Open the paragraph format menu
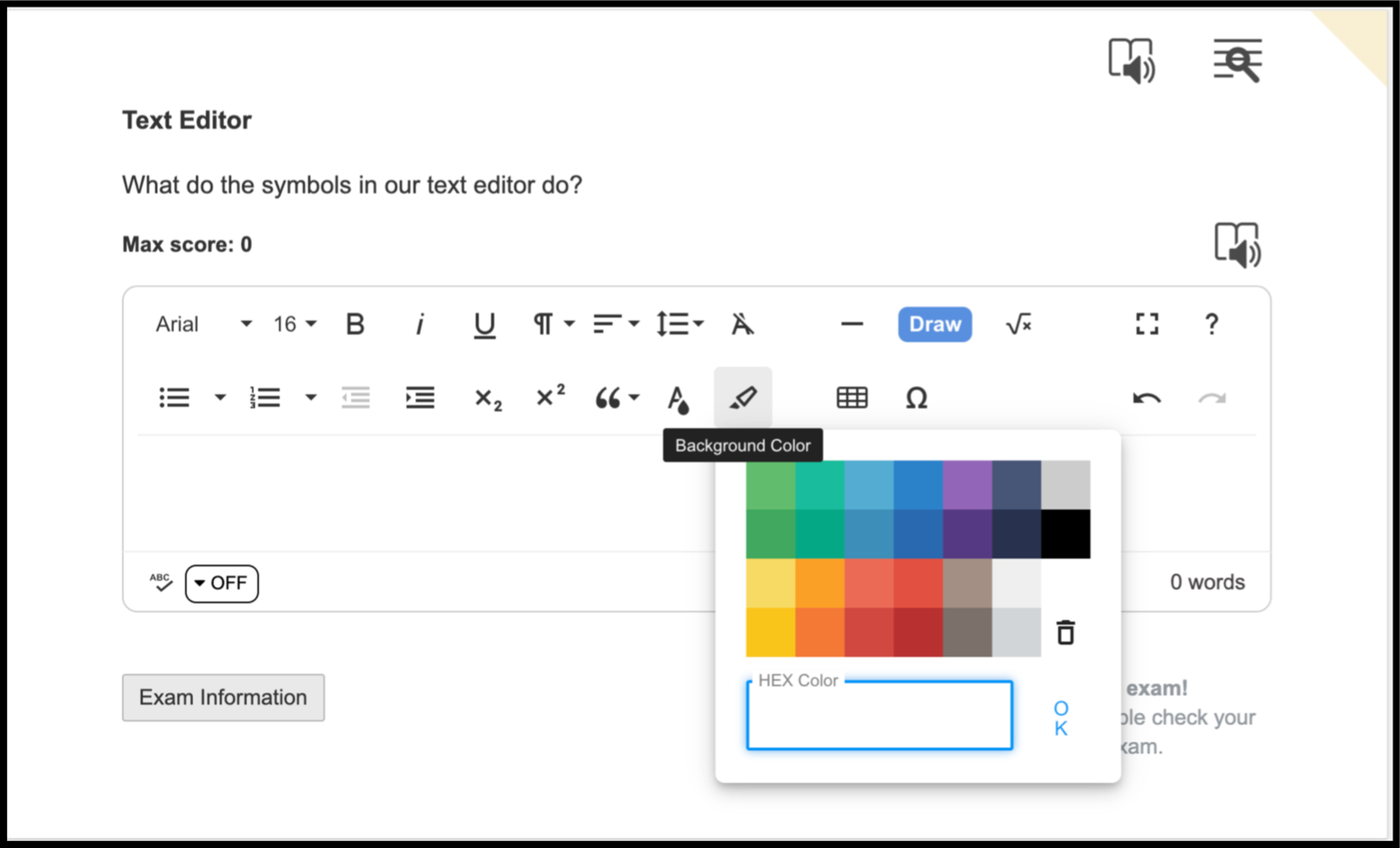Viewport: 1400px width, 848px height. [x=553, y=324]
